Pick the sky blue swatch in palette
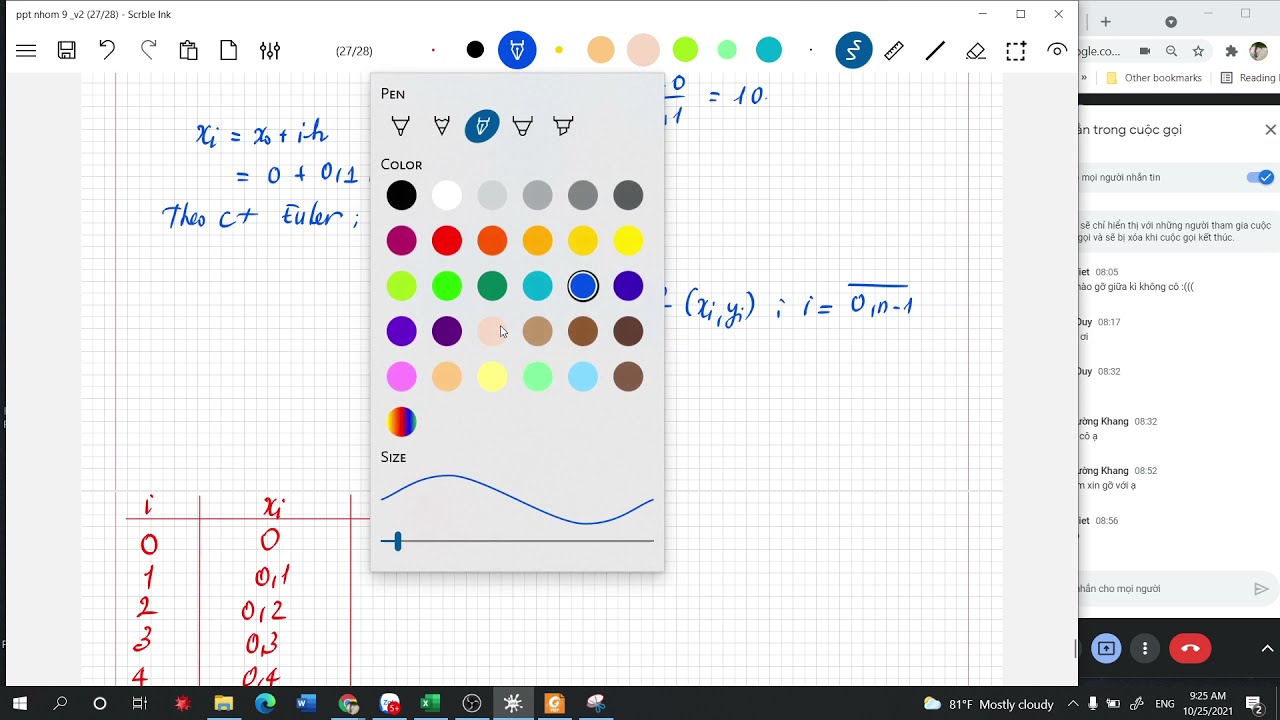Viewport: 1280px width, 720px height. (583, 377)
